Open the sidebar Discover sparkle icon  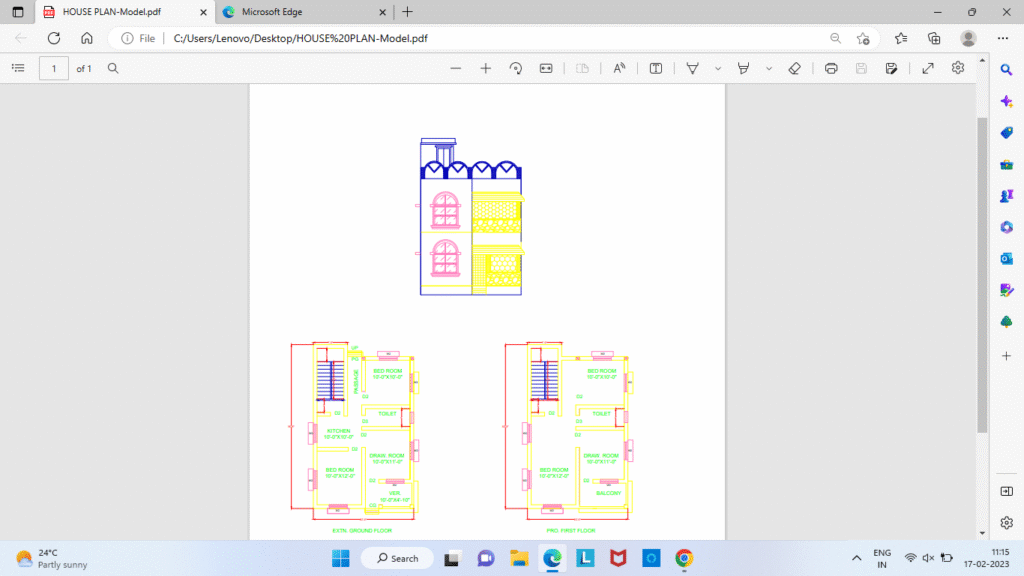[1006, 101]
